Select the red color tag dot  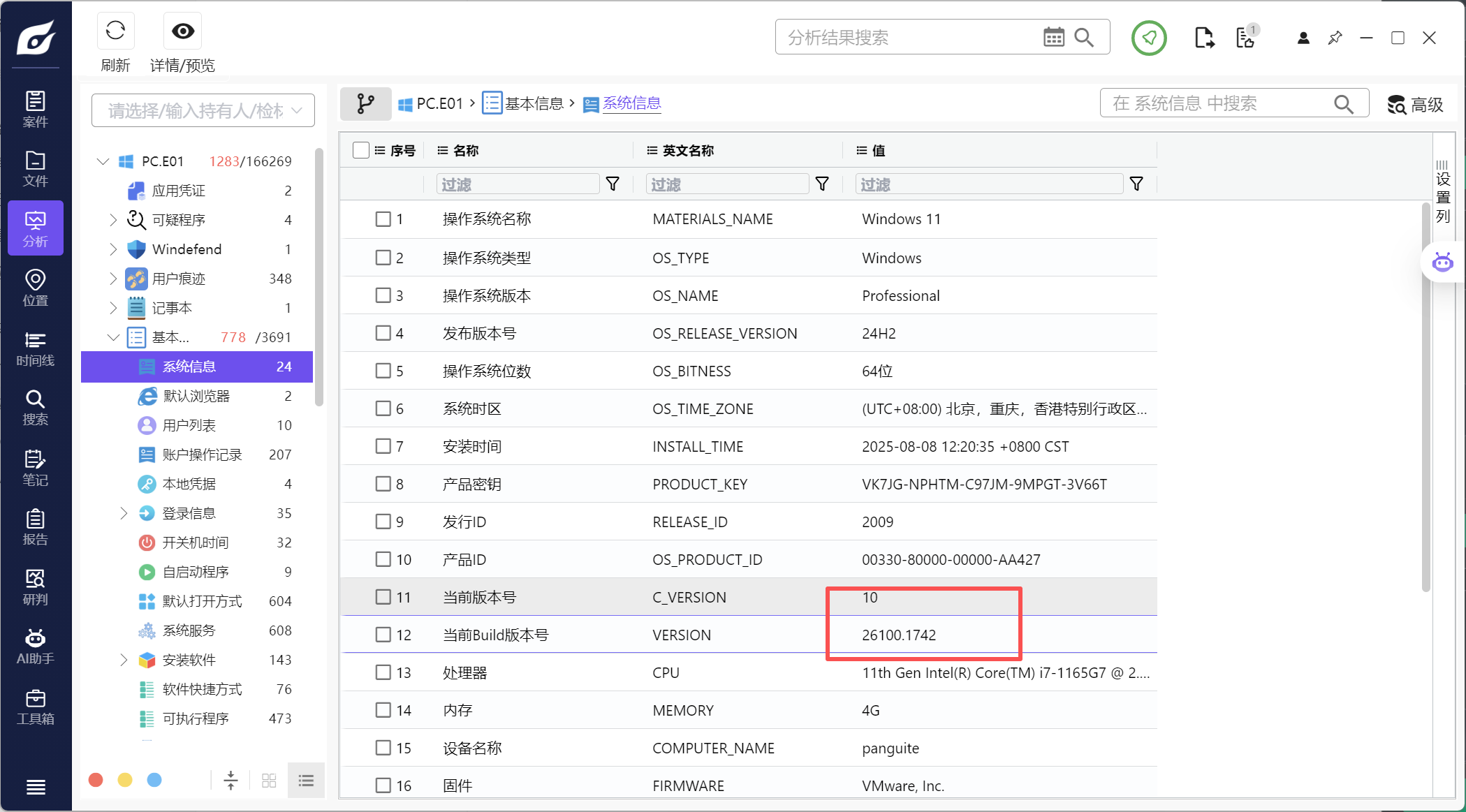click(x=96, y=780)
